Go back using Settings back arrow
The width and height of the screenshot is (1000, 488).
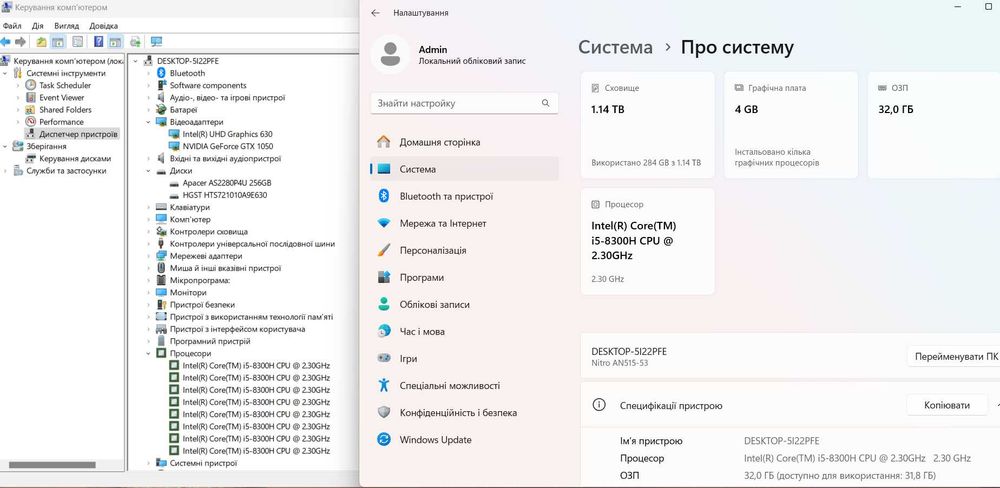pos(376,13)
